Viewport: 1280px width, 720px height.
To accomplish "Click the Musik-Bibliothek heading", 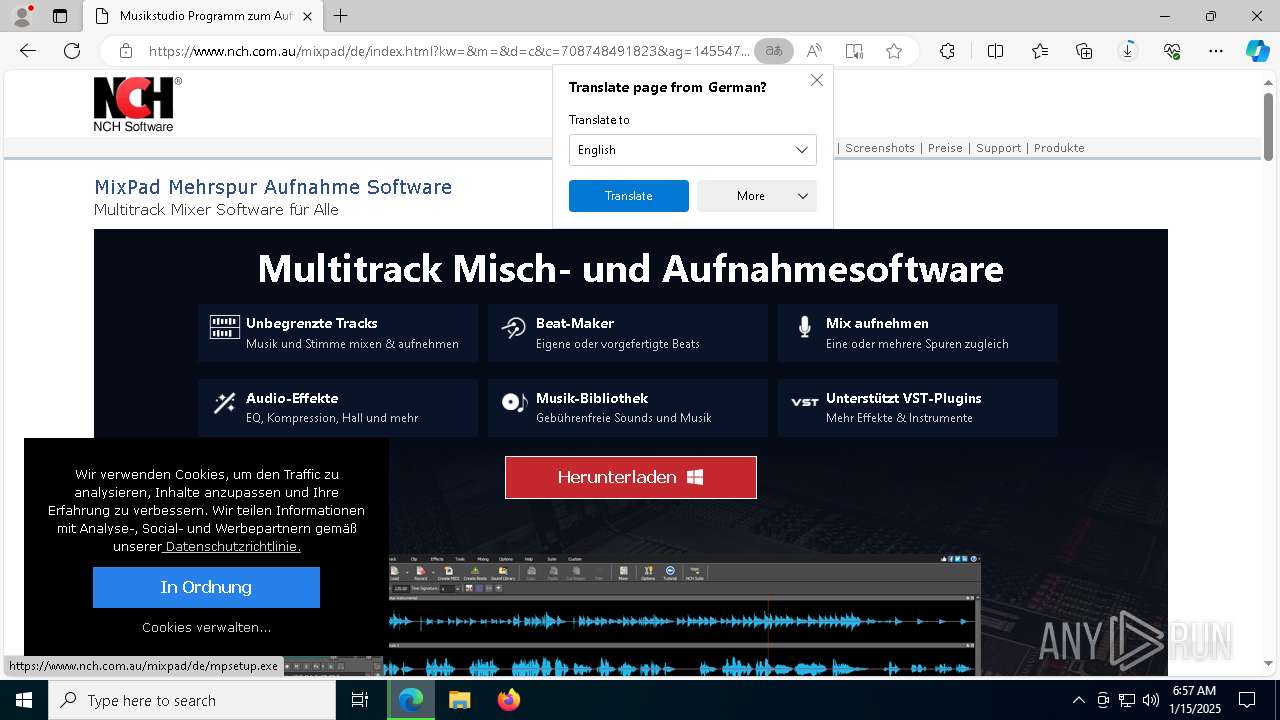I will (592, 398).
